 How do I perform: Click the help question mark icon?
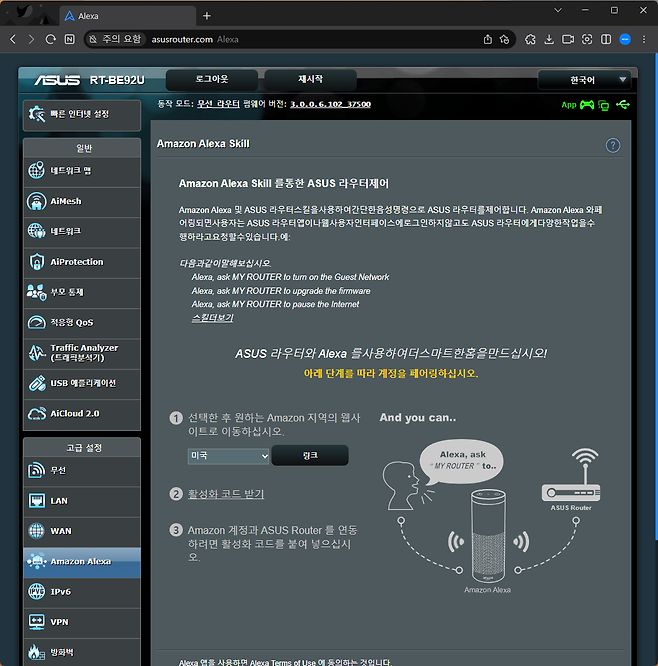pyautogui.click(x=613, y=145)
